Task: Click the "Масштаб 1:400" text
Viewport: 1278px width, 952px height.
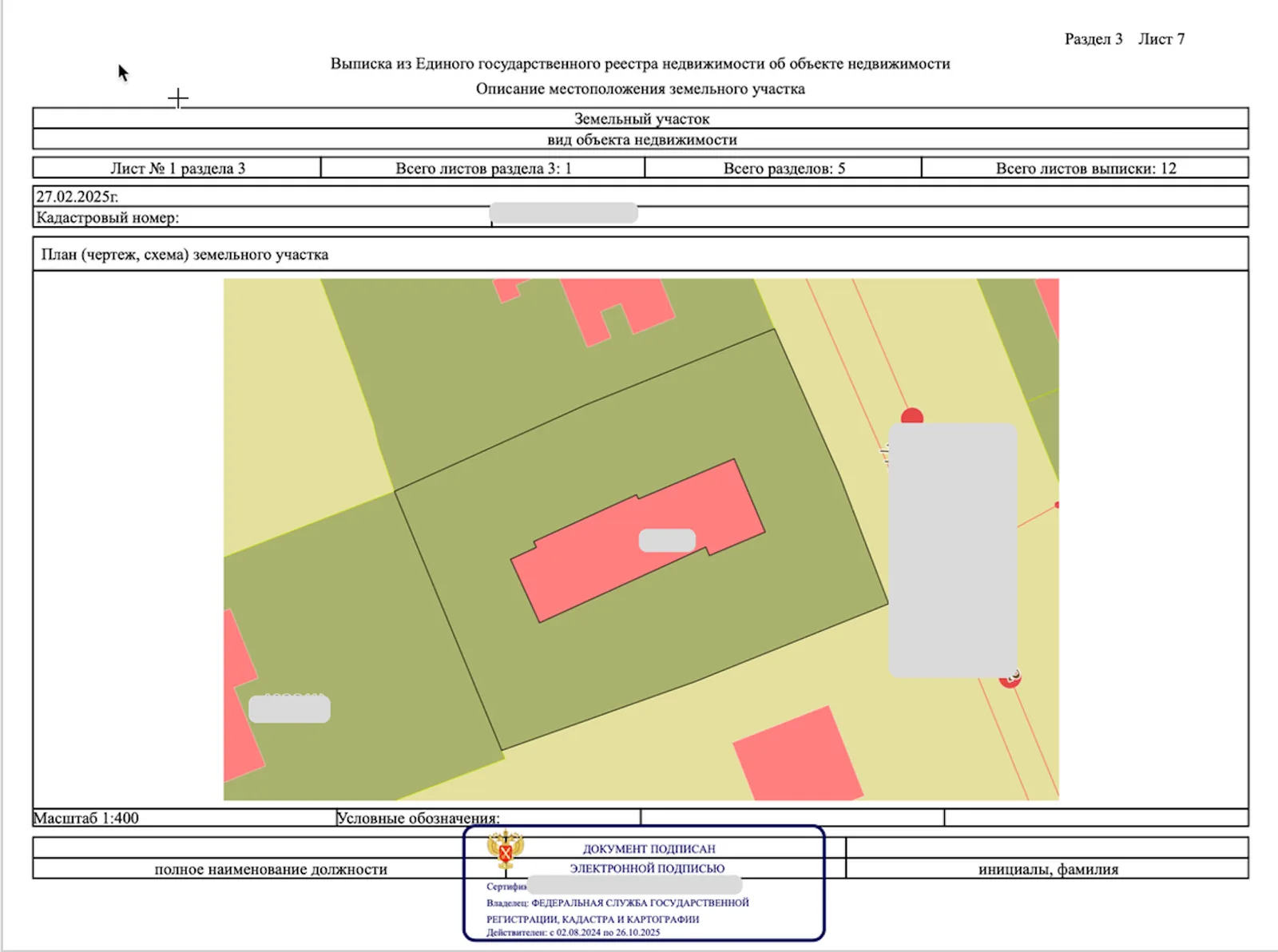Action: point(85,818)
